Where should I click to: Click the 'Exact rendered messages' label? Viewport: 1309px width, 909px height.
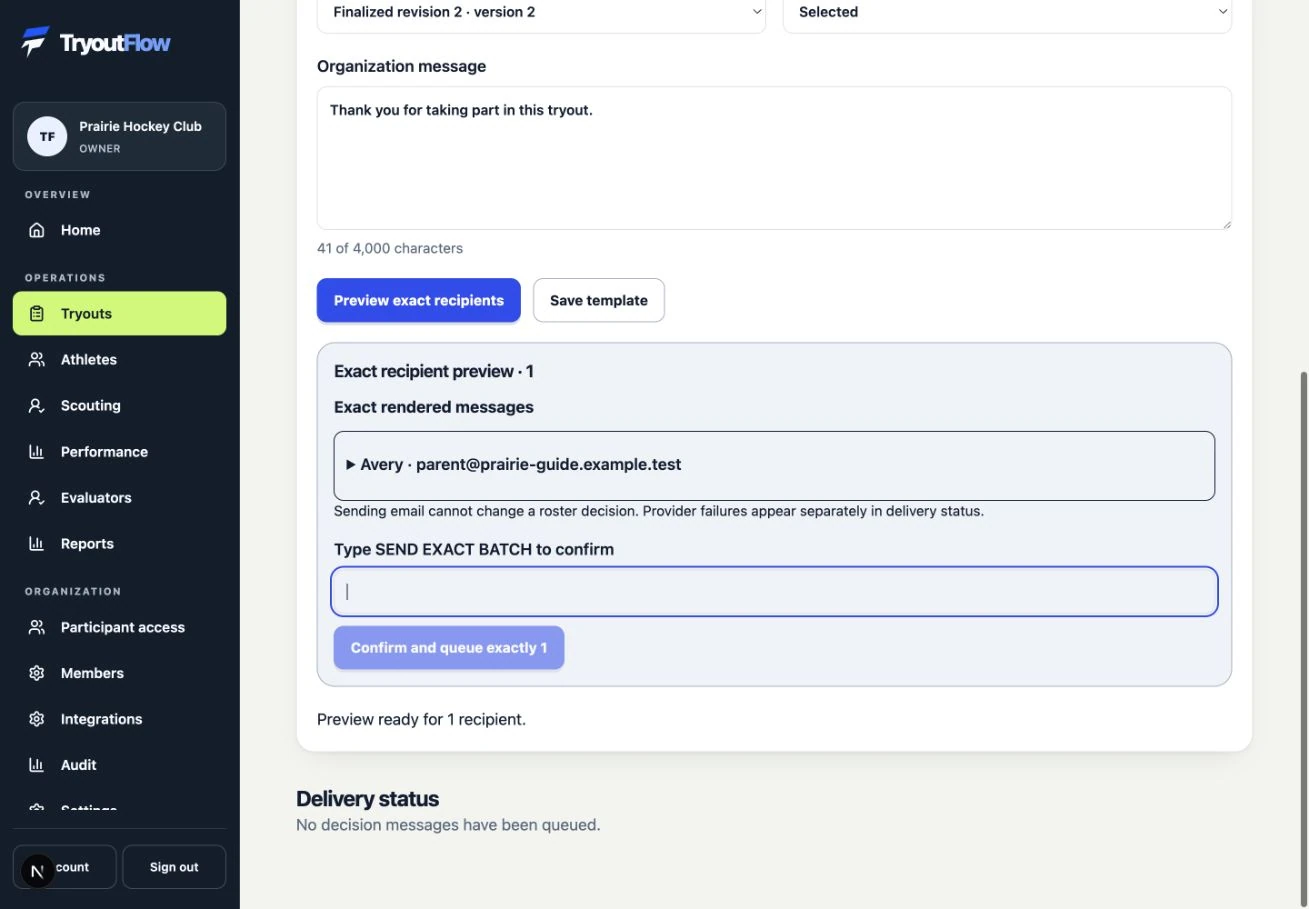point(434,407)
